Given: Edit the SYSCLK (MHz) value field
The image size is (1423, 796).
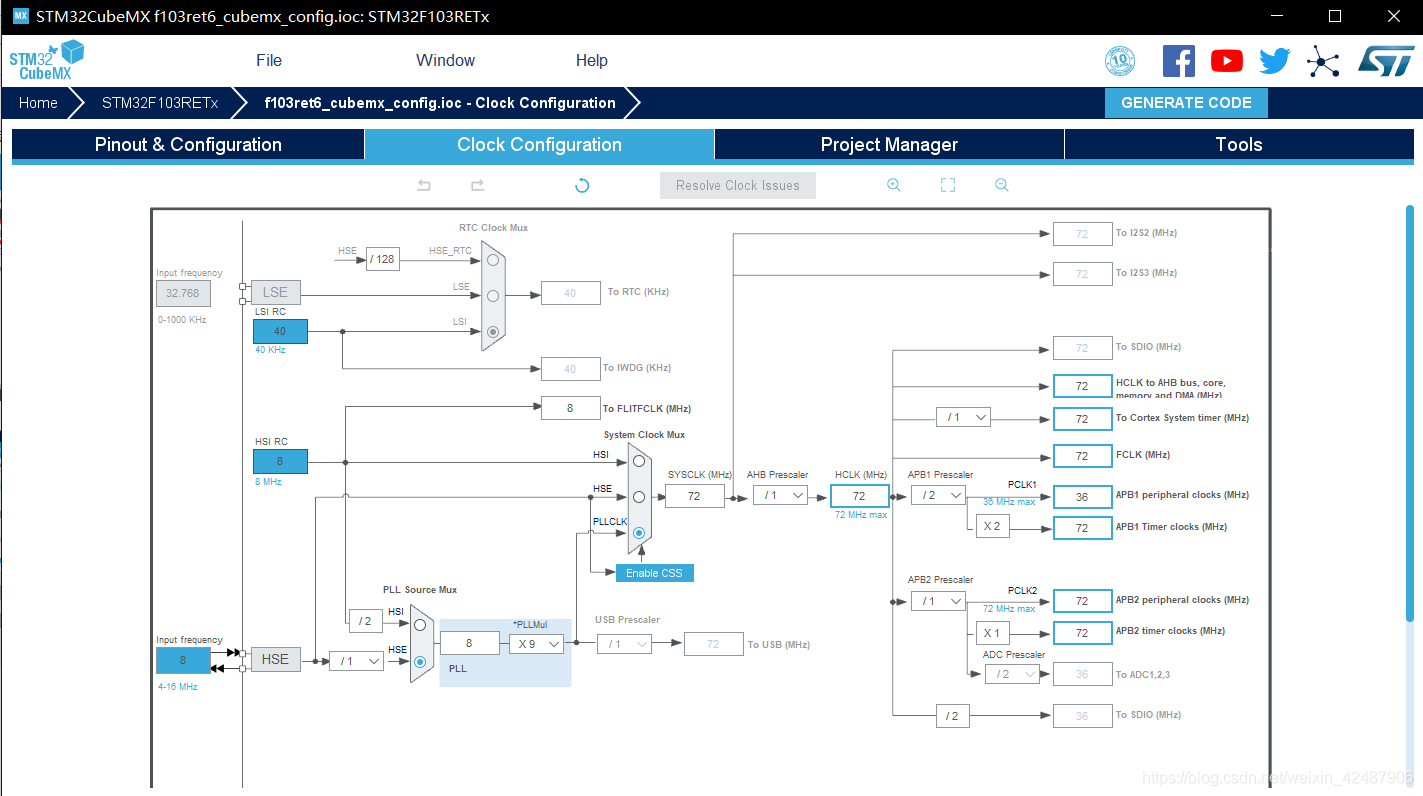Looking at the screenshot, I should click(694, 495).
